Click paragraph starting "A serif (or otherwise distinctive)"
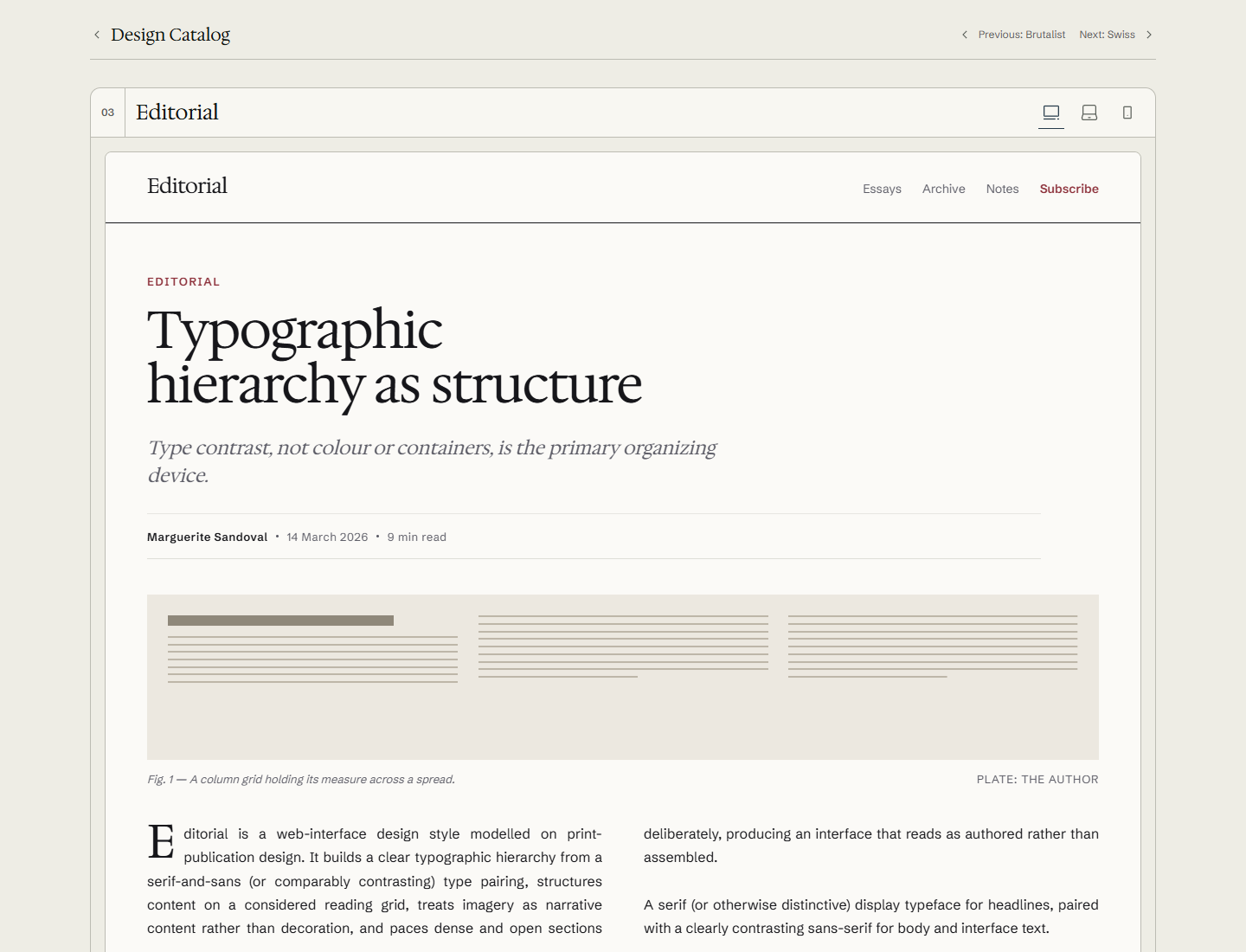Image resolution: width=1246 pixels, height=952 pixels. tap(871, 917)
